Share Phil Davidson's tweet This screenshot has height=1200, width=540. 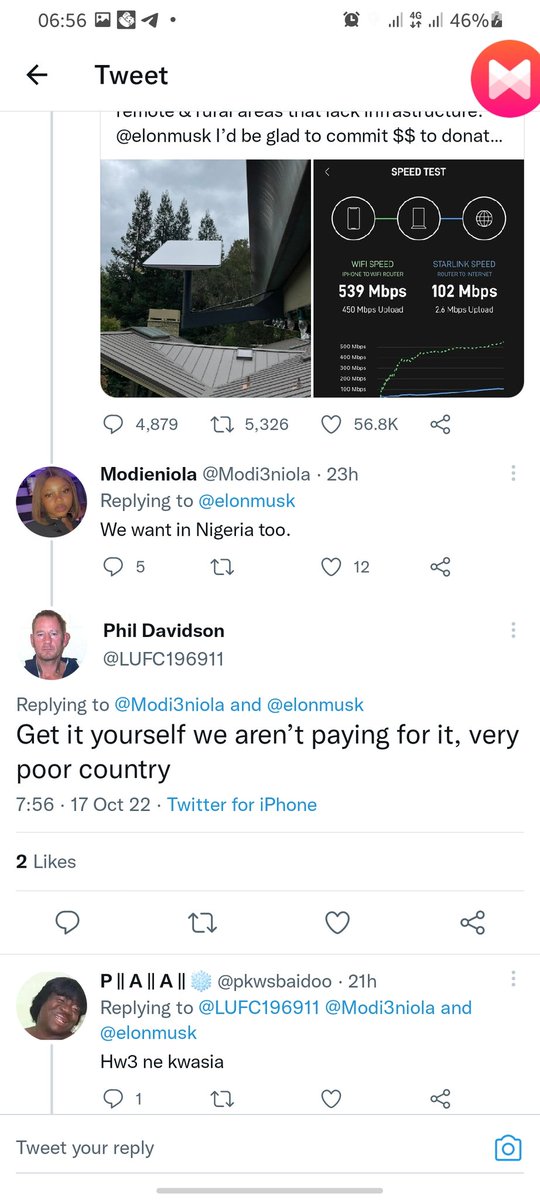click(x=473, y=922)
